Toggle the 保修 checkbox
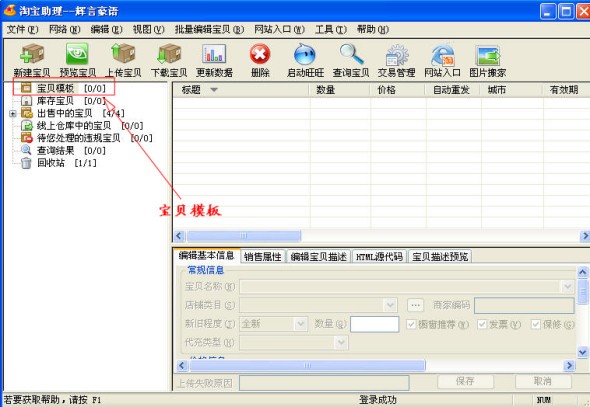Viewport: 590px width, 407px height. (x=536, y=324)
